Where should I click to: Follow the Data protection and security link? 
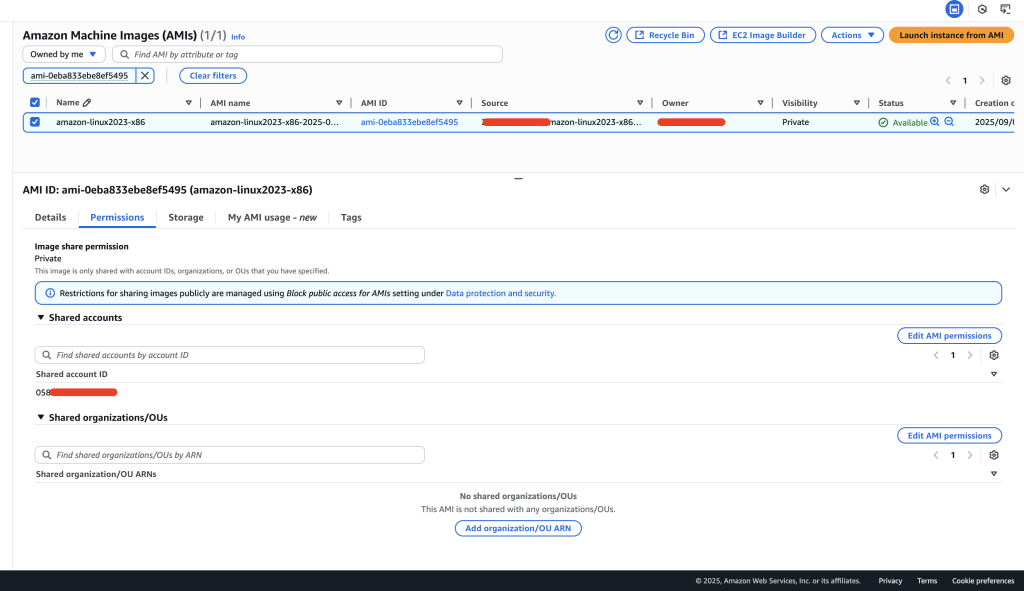(501, 293)
